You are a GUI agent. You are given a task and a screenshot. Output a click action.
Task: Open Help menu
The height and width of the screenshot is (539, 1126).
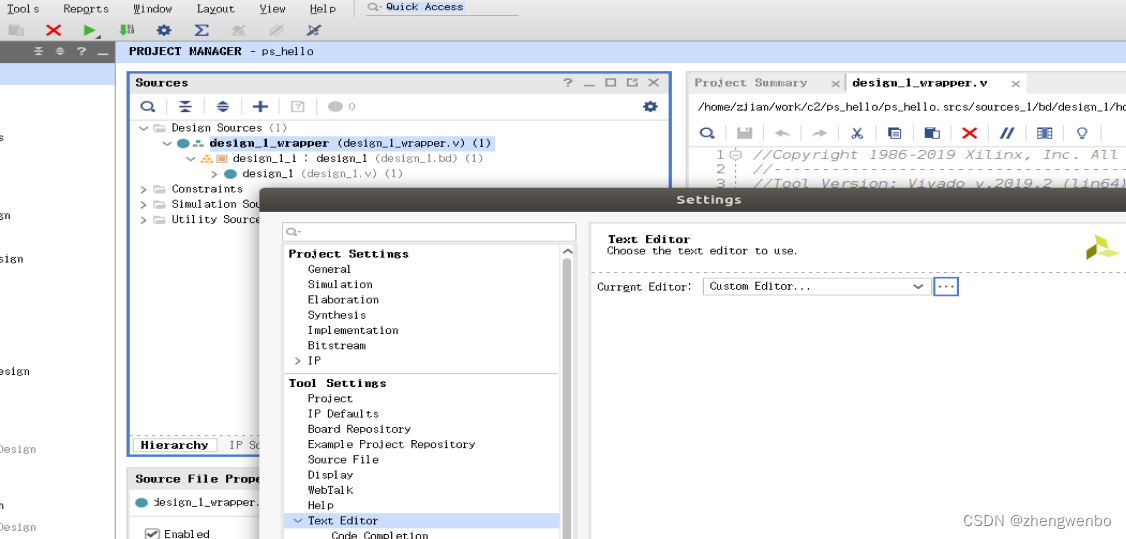click(x=322, y=9)
